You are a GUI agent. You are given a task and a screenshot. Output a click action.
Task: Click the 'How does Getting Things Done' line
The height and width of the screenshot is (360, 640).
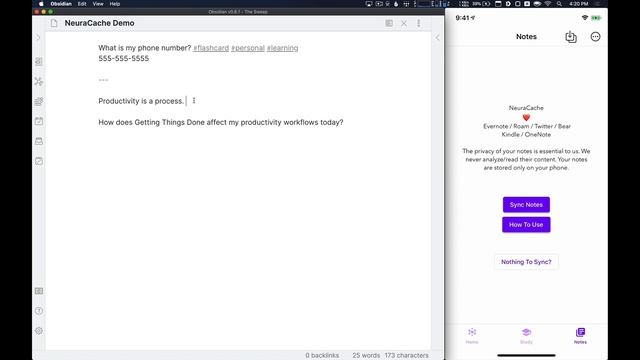[221, 122]
